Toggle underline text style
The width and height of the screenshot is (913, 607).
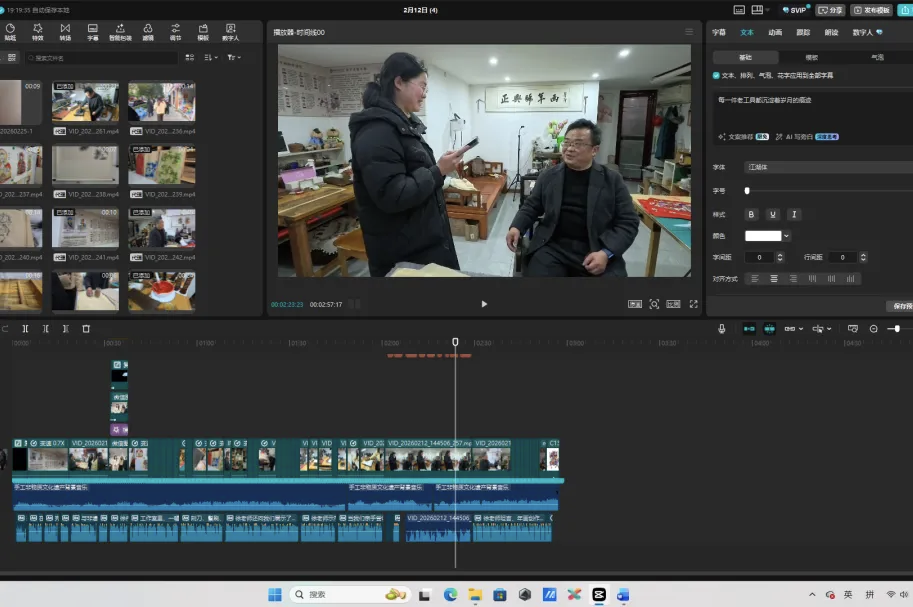click(772, 214)
